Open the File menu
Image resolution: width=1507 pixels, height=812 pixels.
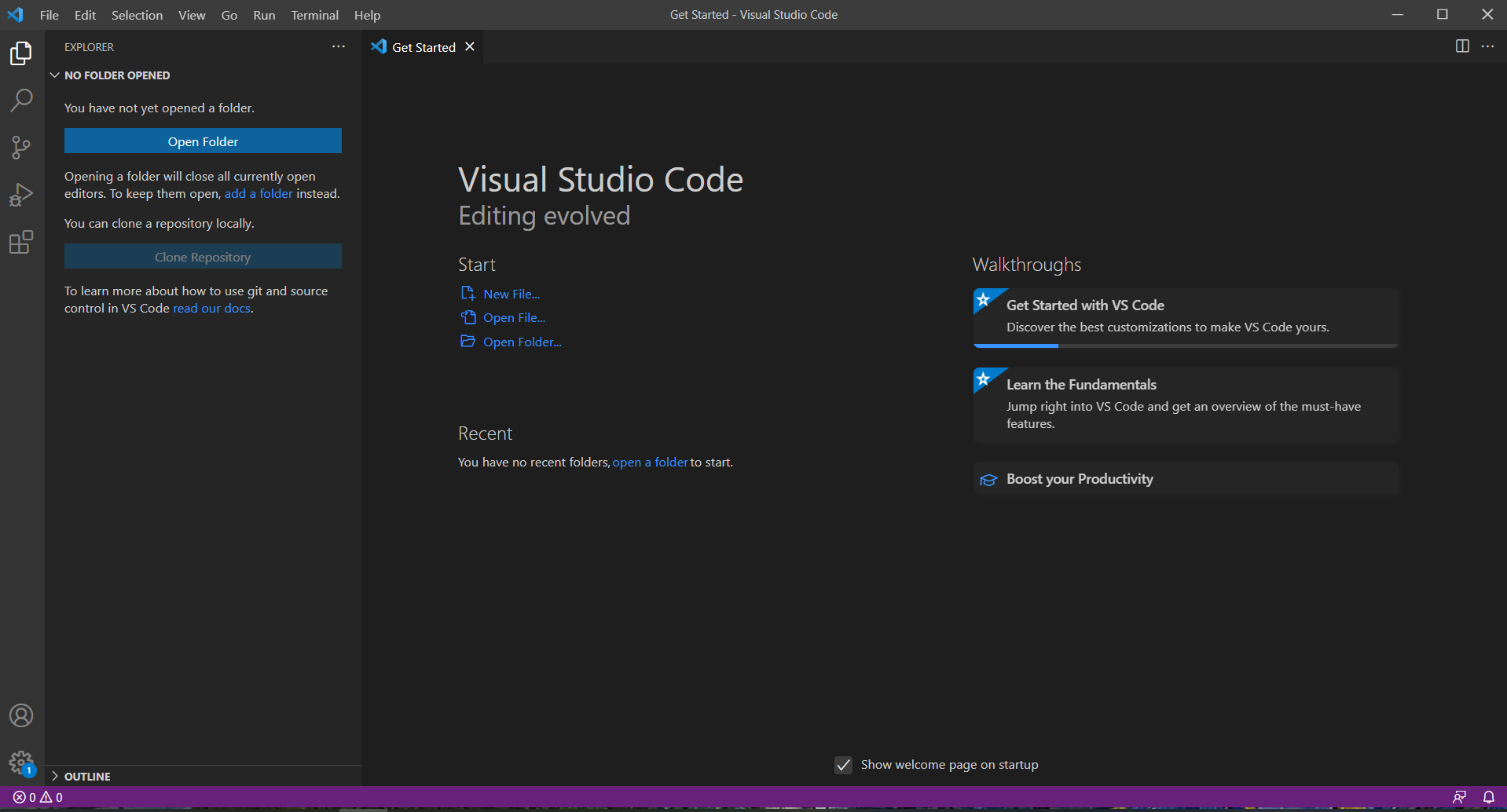click(x=49, y=15)
